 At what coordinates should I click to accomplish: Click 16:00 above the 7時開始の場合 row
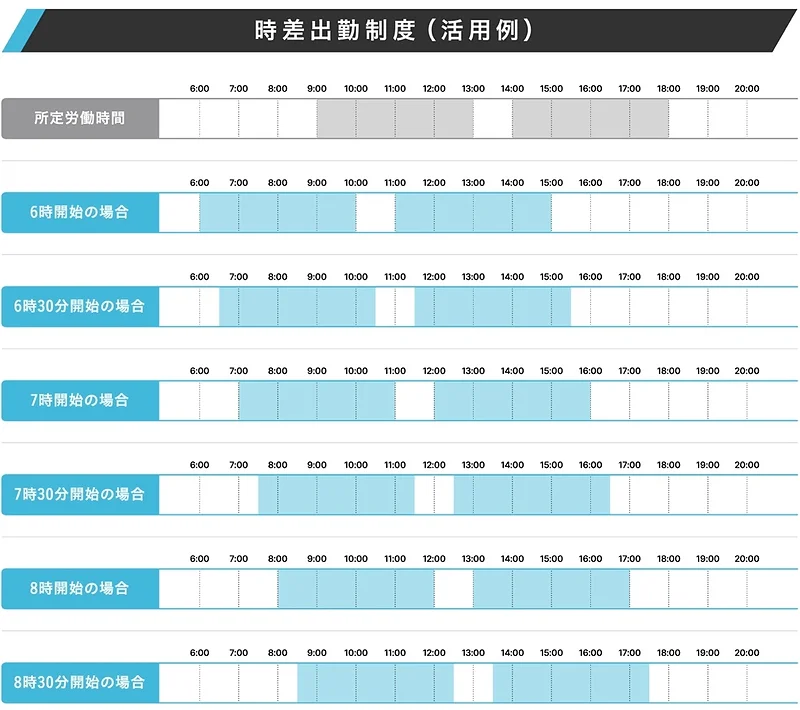point(590,371)
